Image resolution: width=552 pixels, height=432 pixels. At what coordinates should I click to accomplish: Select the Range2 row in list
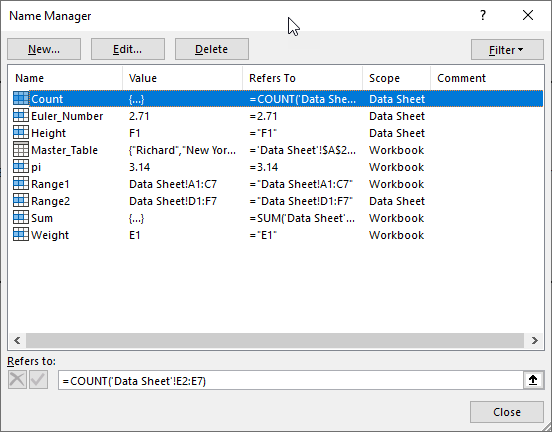coord(276,201)
